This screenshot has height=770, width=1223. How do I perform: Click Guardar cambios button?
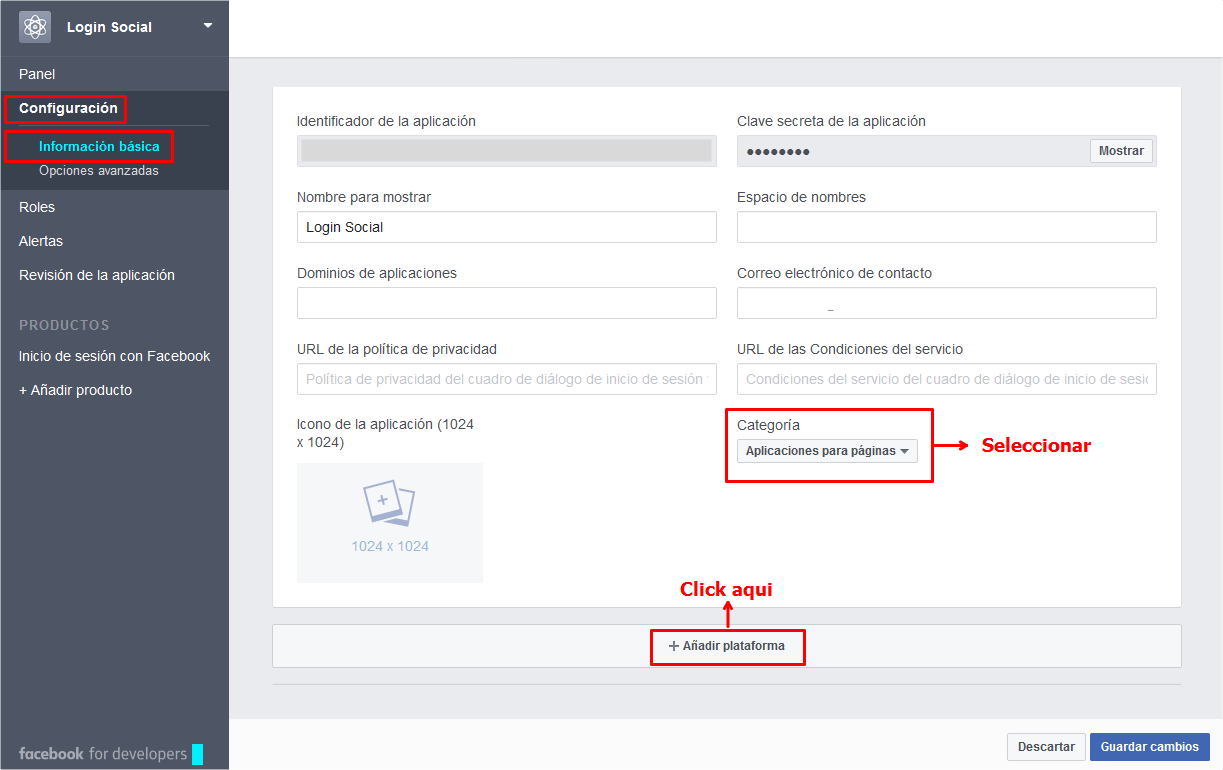pyautogui.click(x=1149, y=746)
